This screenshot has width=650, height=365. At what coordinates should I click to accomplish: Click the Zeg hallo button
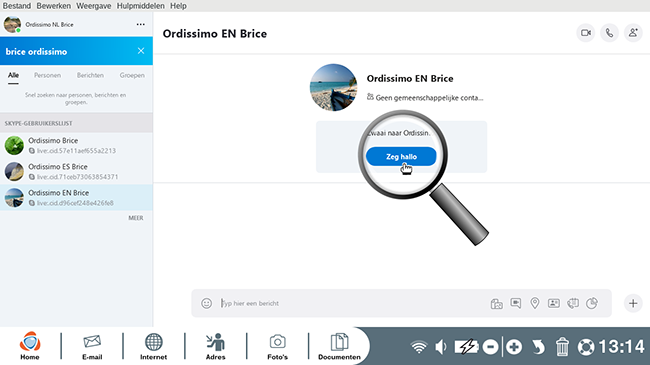tap(401, 156)
